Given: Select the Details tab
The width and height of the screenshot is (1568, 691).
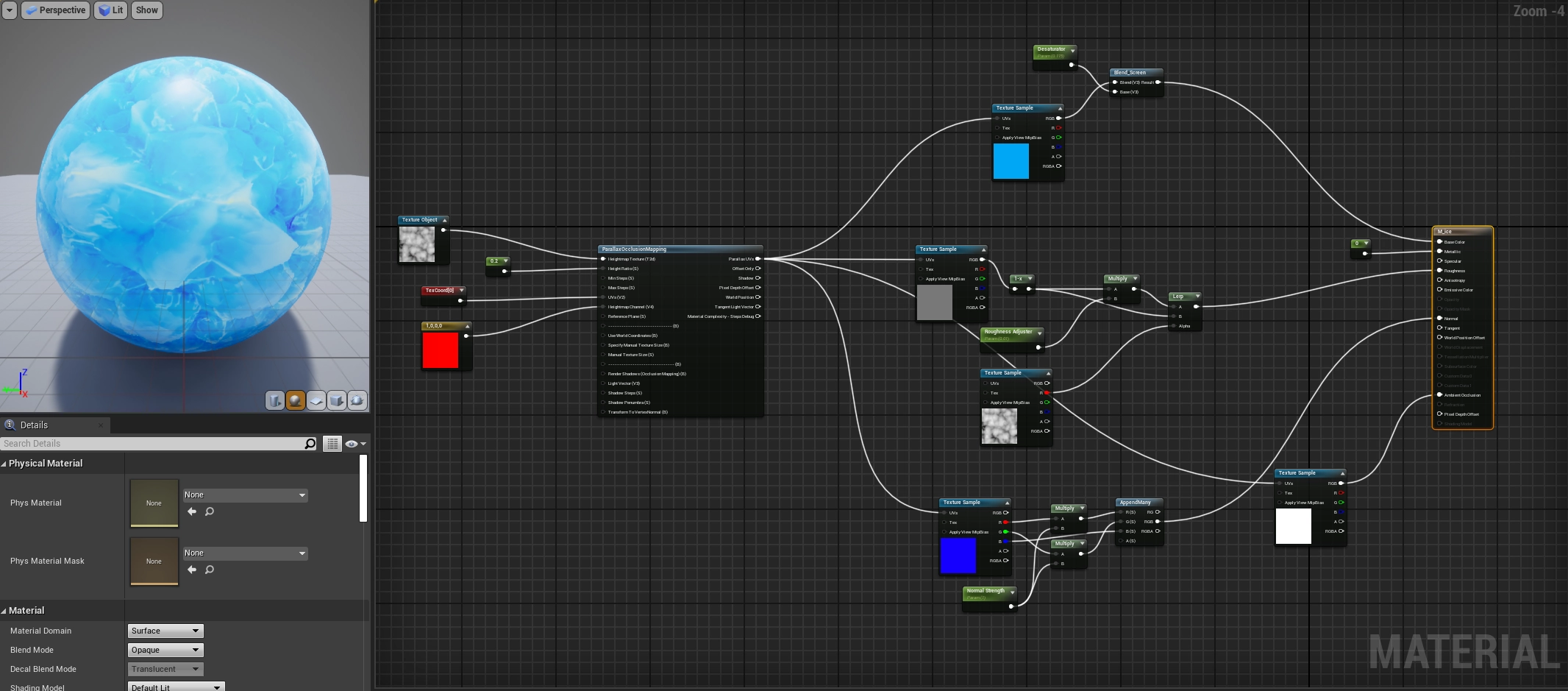Looking at the screenshot, I should [x=34, y=425].
